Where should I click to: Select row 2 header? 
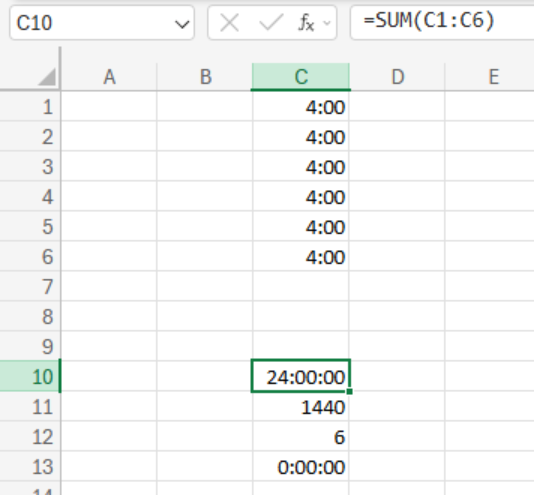[x=30, y=137]
